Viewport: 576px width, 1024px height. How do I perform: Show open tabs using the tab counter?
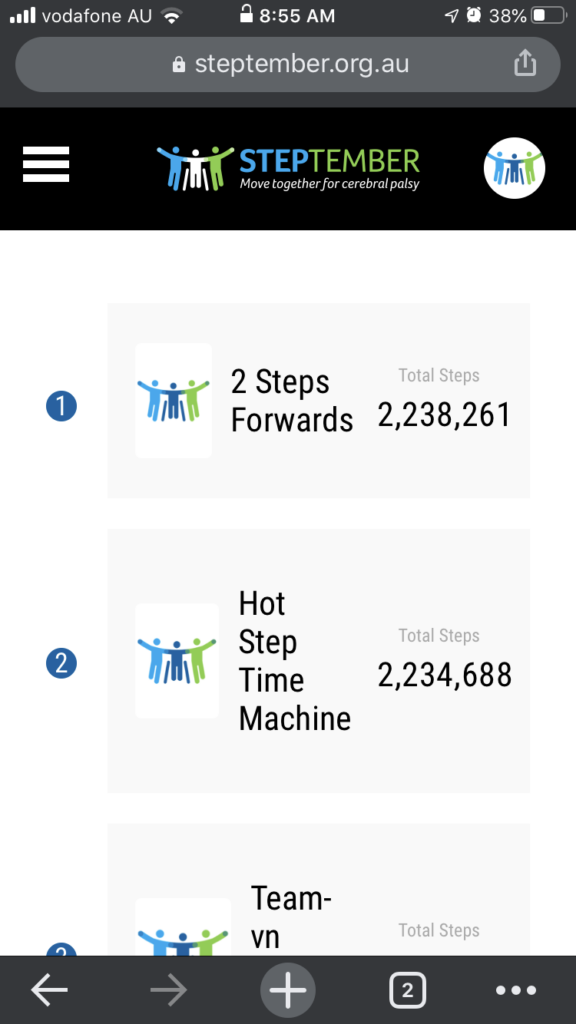[x=408, y=991]
